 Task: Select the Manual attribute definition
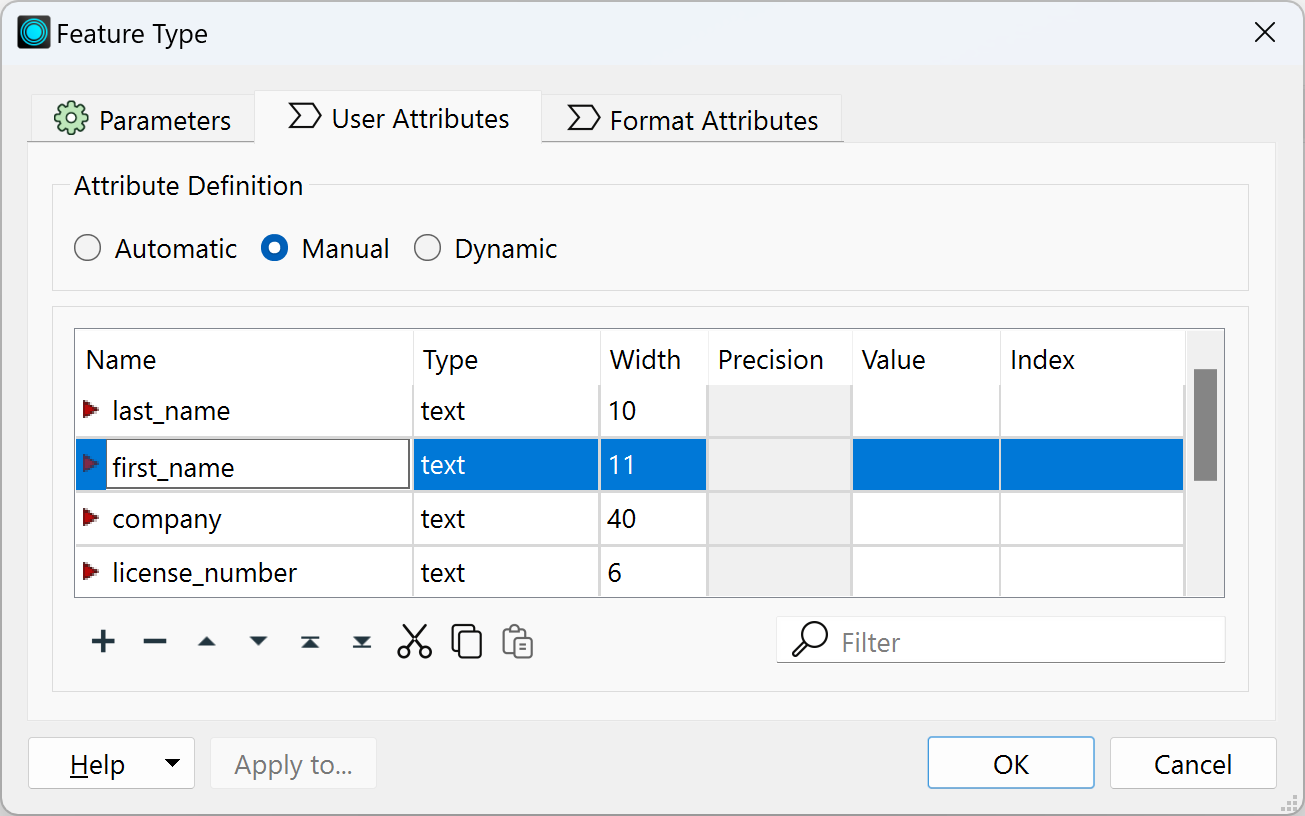coord(273,248)
